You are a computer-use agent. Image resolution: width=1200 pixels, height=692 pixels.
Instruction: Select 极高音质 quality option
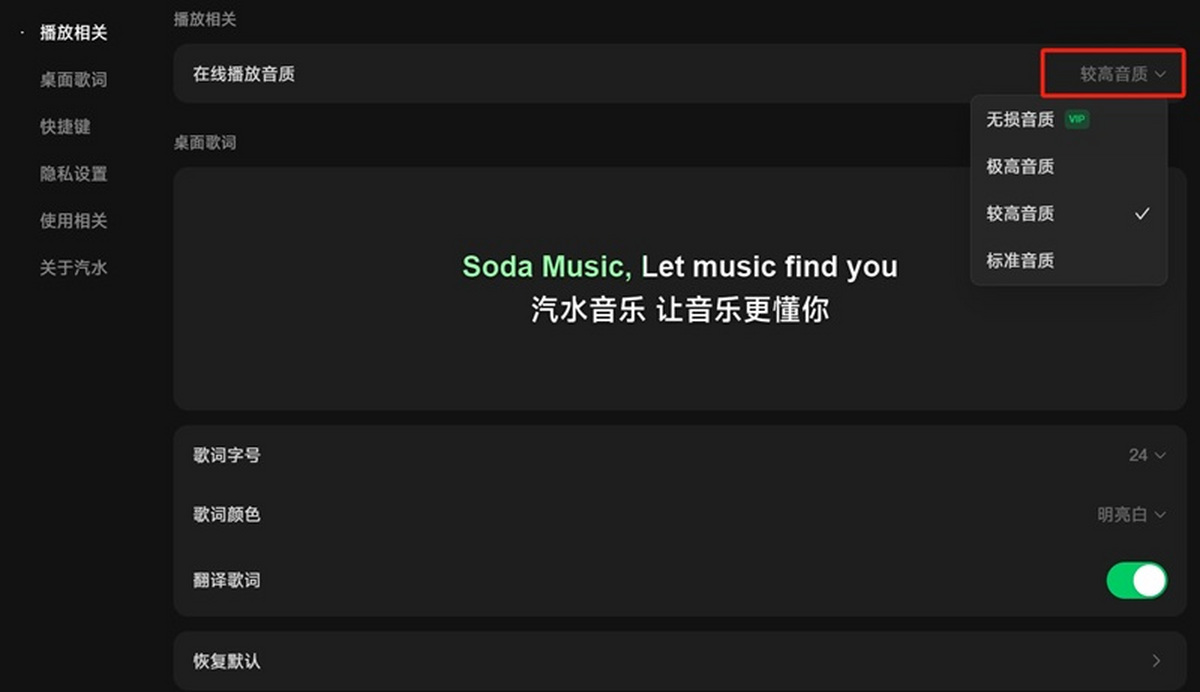(x=1019, y=166)
